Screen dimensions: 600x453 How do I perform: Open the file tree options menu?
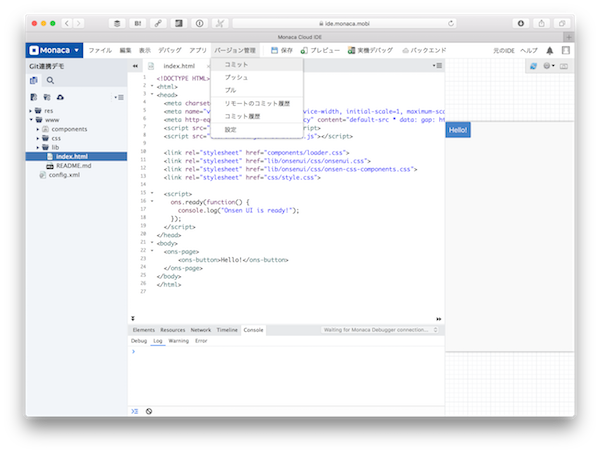(119, 97)
